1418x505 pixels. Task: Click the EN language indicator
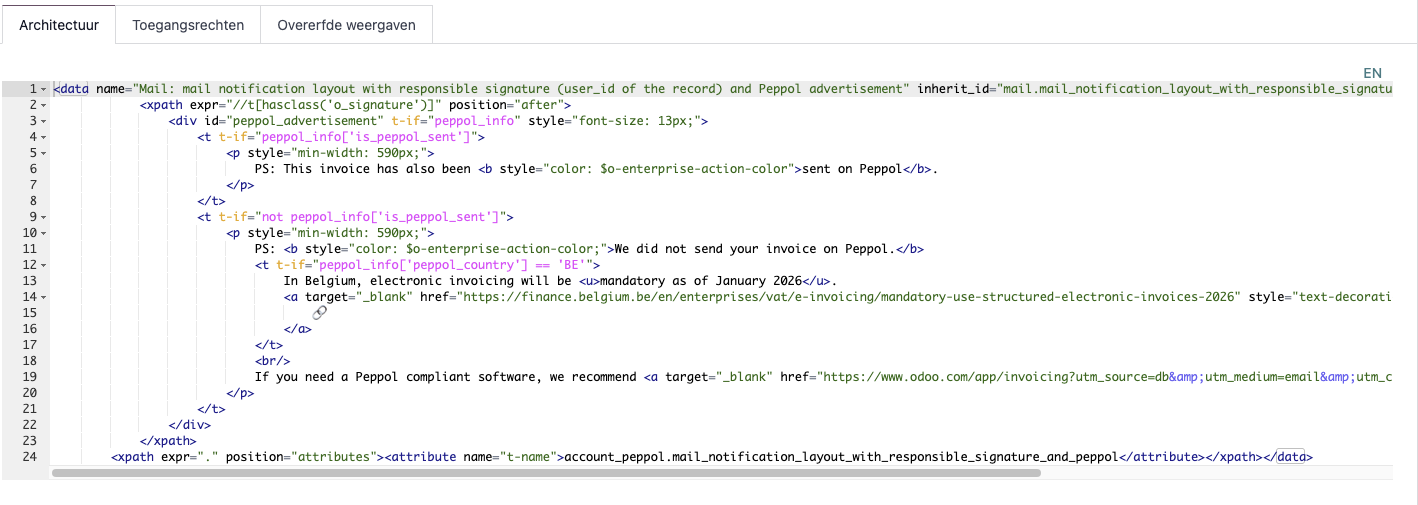click(x=1372, y=73)
